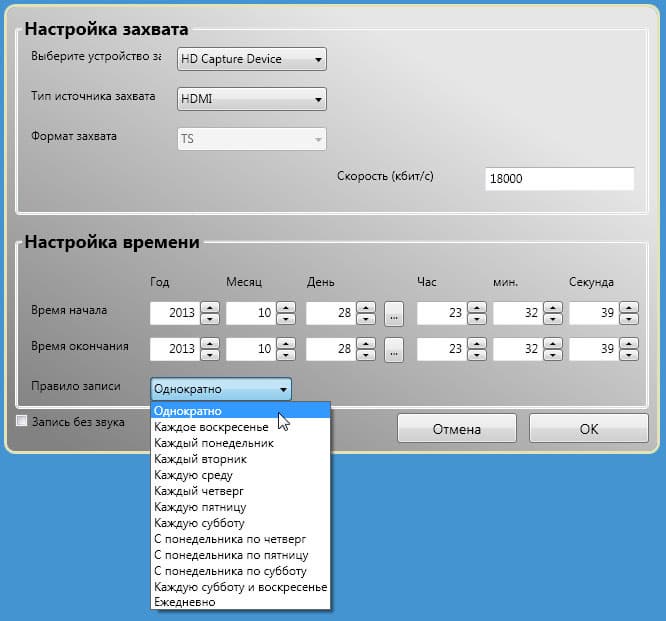
Task: Collapse the 'Правило записи' combo box
Action: [221, 389]
